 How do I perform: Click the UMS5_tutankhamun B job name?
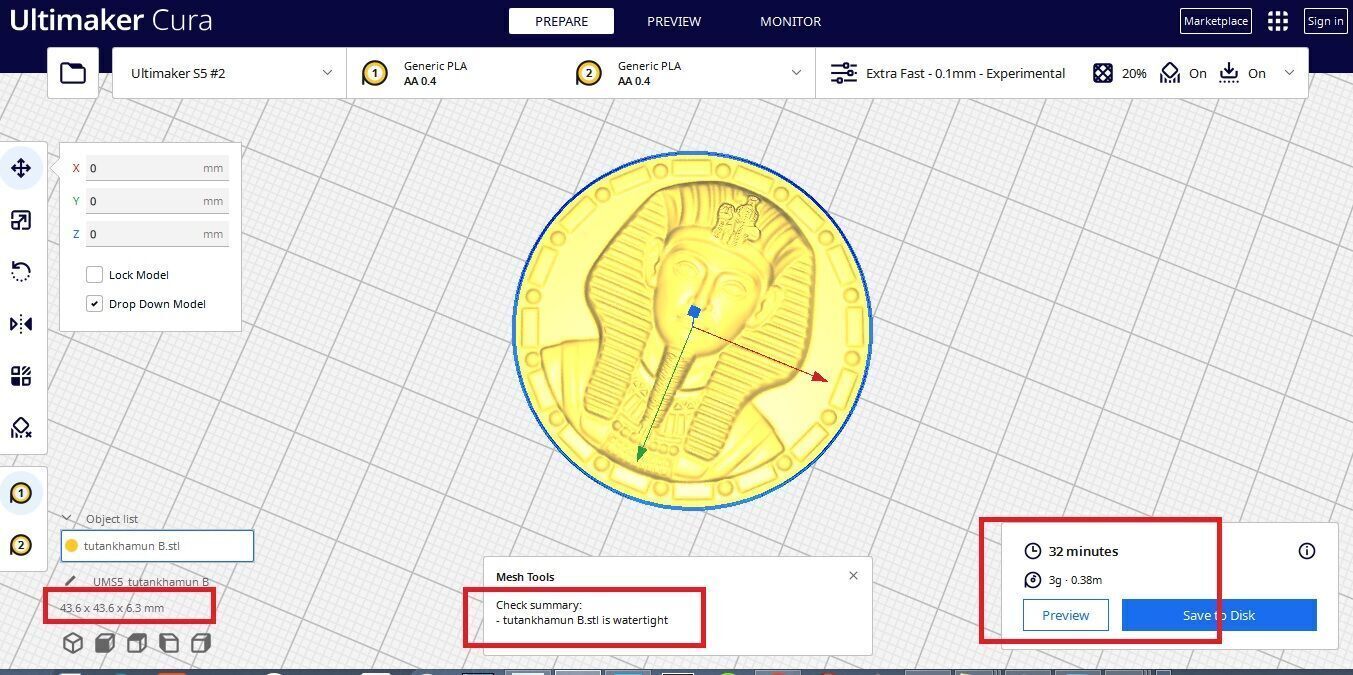tap(151, 582)
